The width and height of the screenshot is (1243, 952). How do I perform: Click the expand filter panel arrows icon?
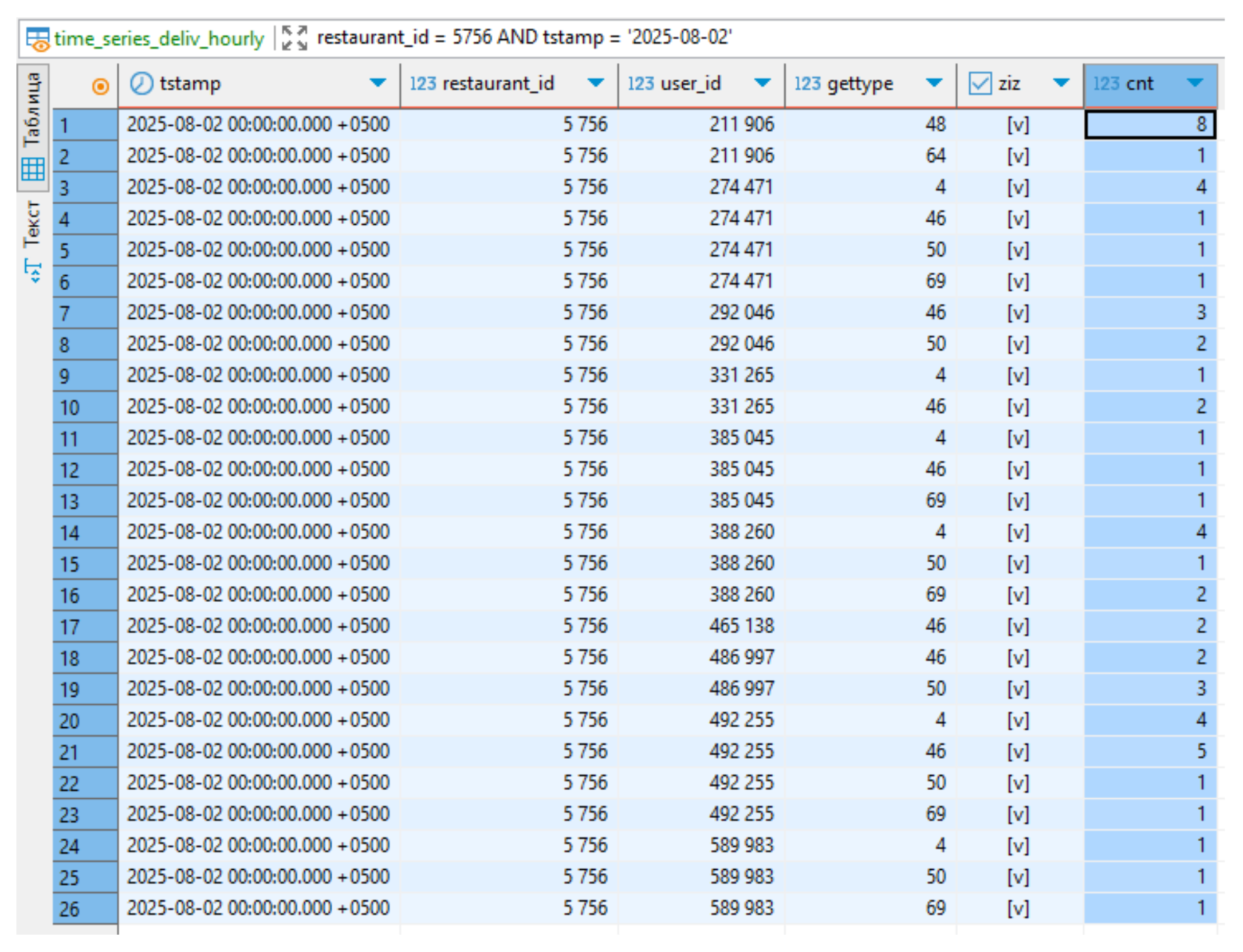pos(294,38)
